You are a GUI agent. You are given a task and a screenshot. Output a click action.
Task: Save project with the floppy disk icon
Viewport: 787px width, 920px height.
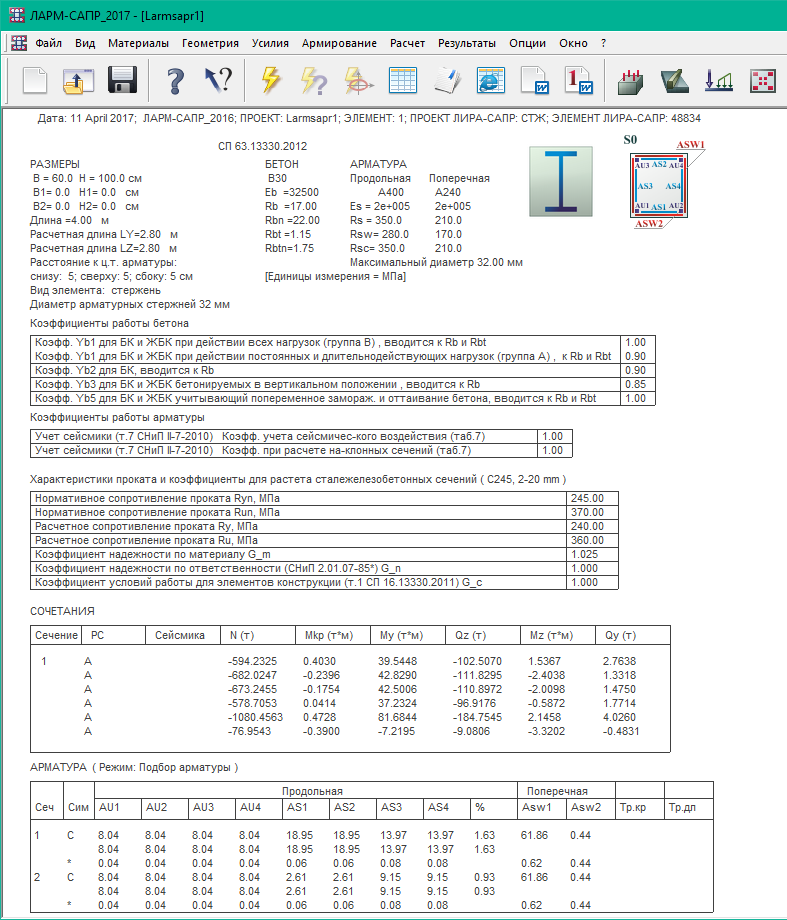122,80
